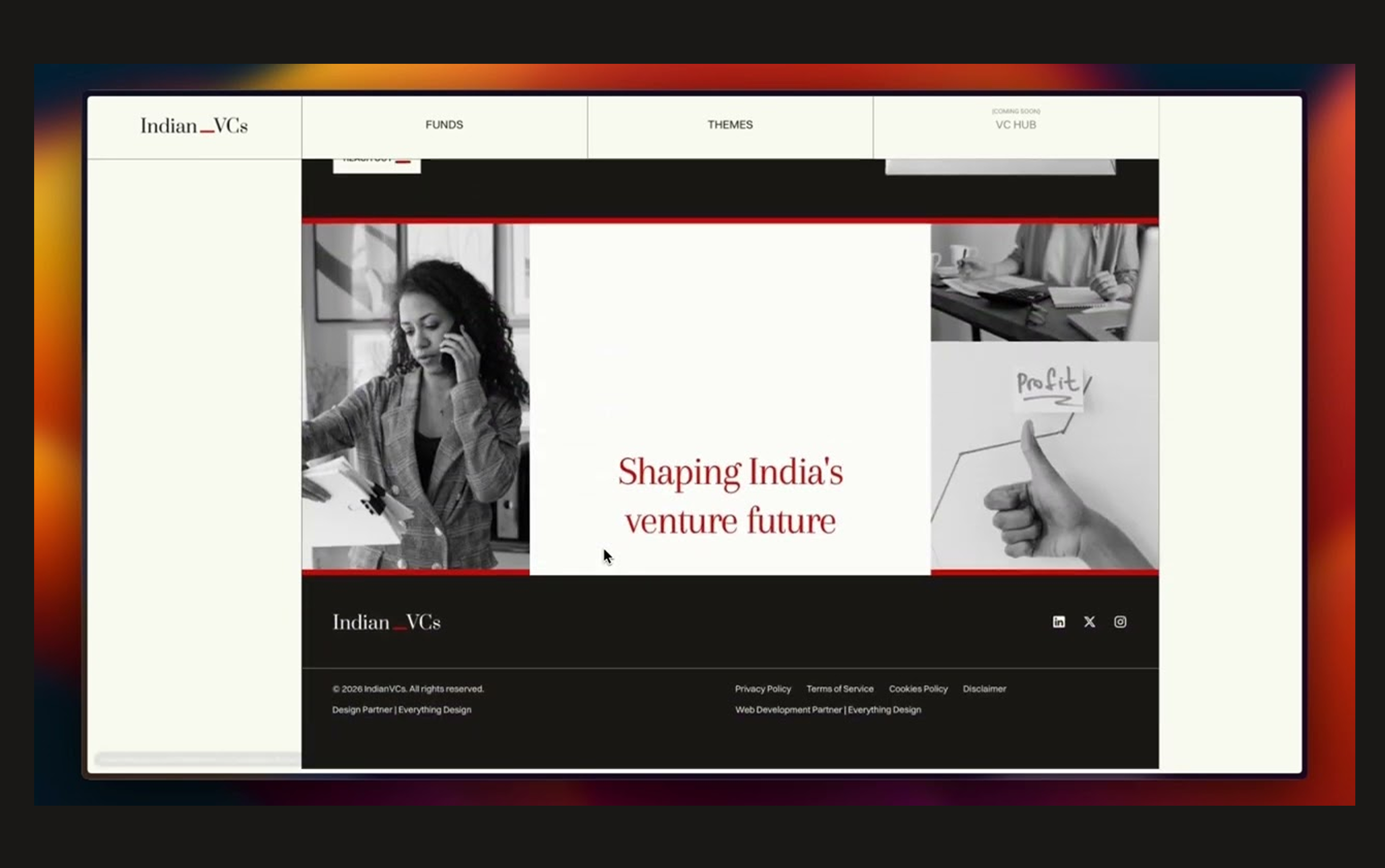The image size is (1385, 868).
Task: Open the FUNDS navigation tab
Action: 444,125
